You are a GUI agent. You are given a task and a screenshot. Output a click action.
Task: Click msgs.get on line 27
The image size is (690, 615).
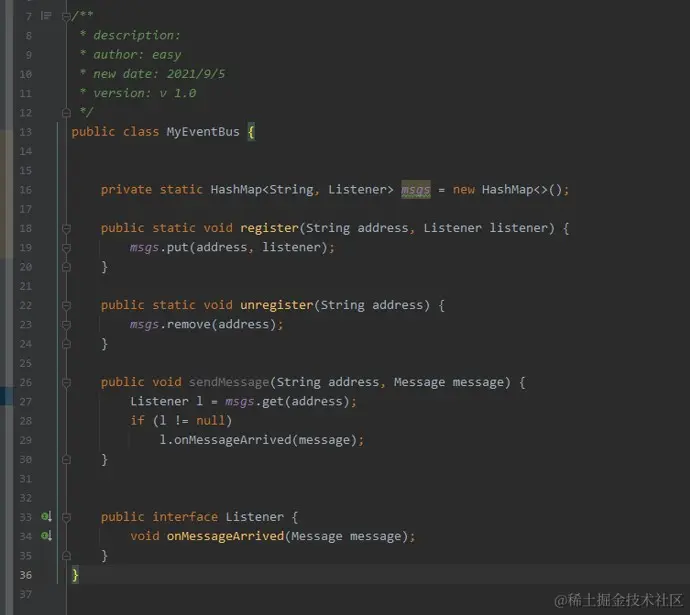click(254, 401)
